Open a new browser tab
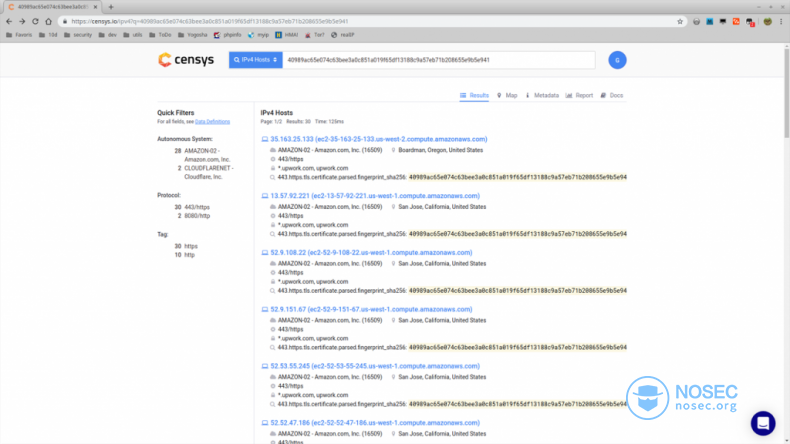This screenshot has width=790, height=444. coord(111,7)
